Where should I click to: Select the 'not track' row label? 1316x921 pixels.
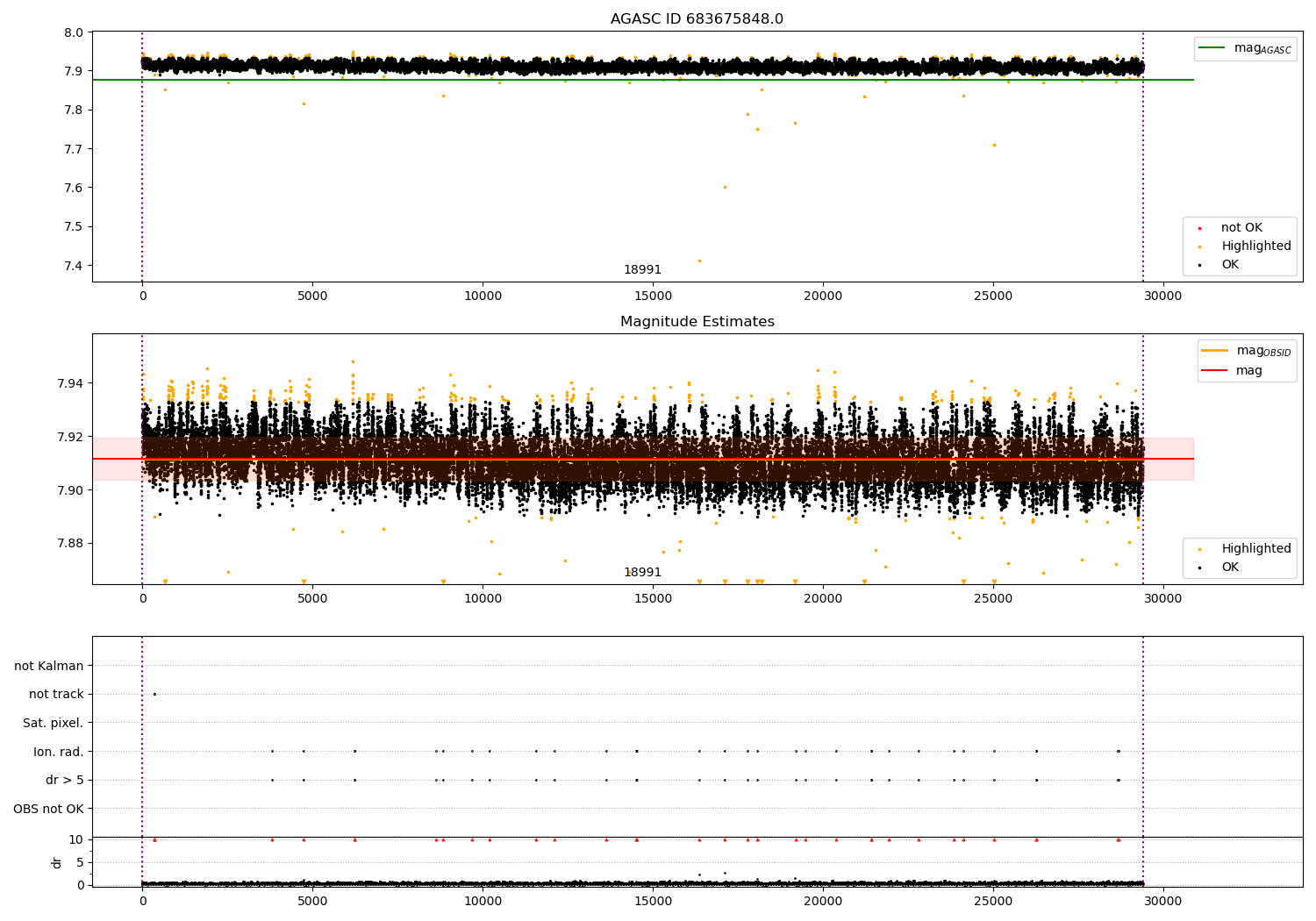56,695
